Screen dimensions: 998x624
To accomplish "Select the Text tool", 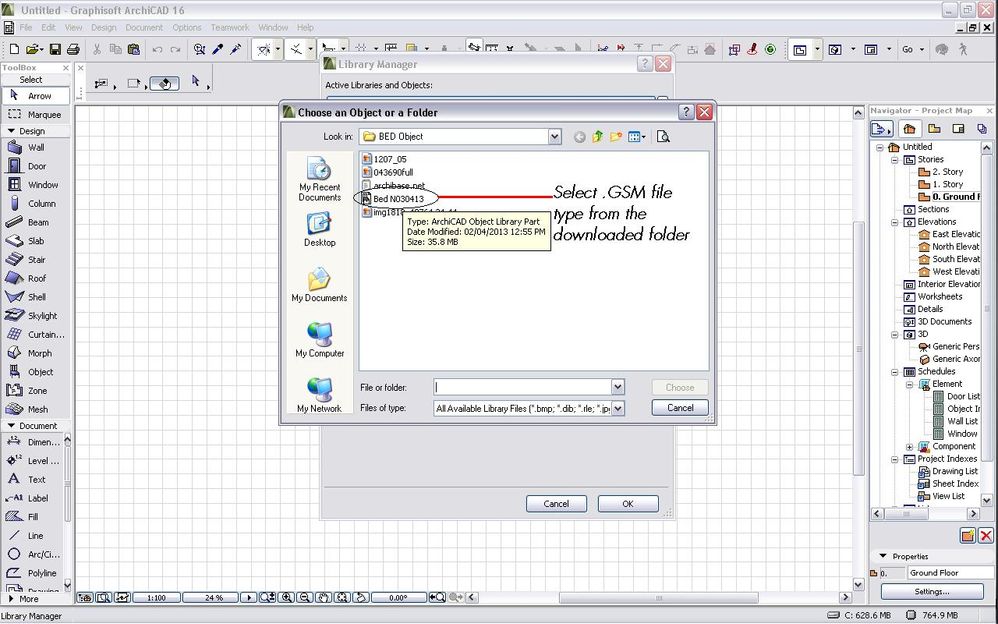I will [32, 479].
